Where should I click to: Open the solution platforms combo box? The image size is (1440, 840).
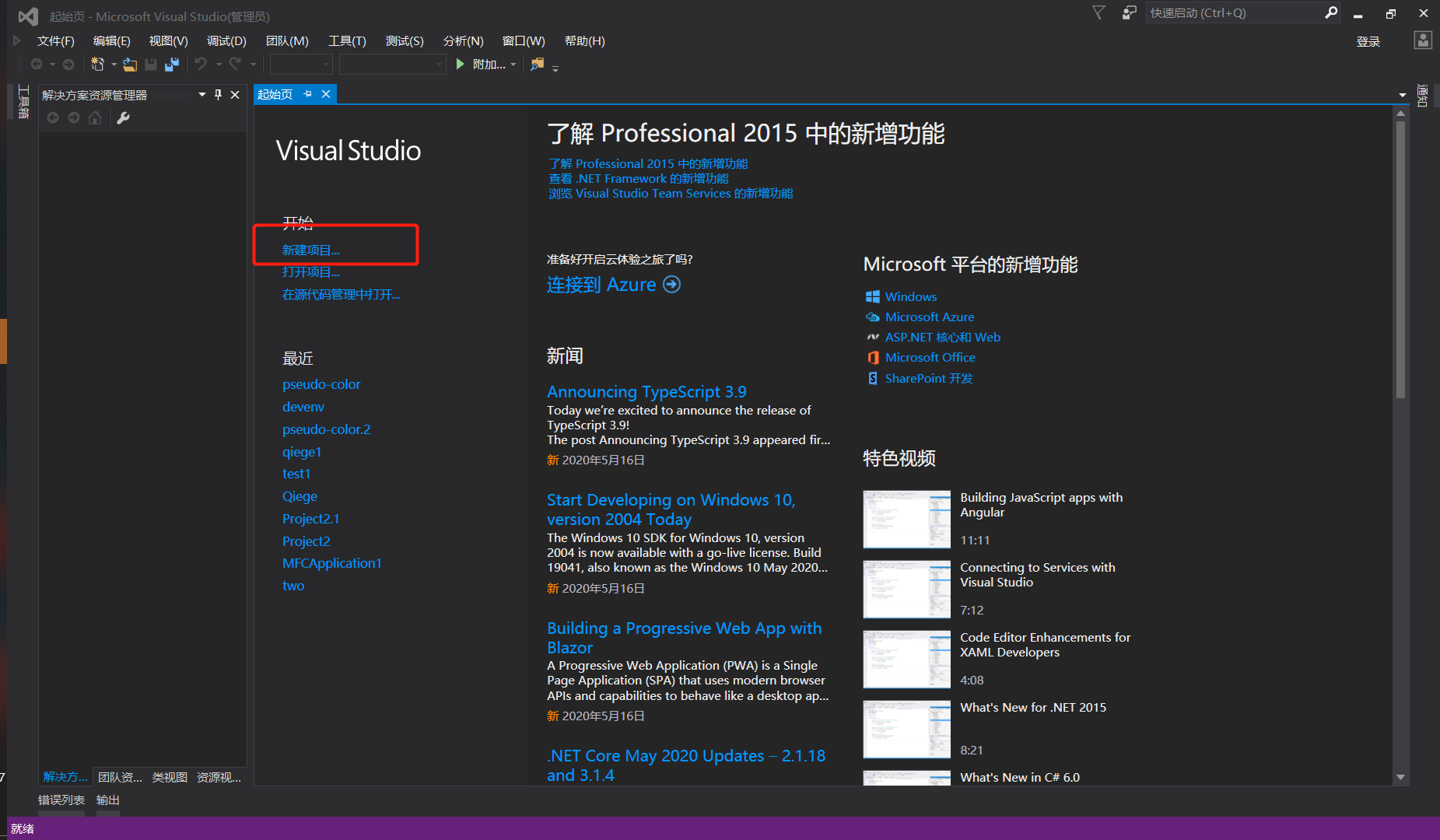coord(392,65)
